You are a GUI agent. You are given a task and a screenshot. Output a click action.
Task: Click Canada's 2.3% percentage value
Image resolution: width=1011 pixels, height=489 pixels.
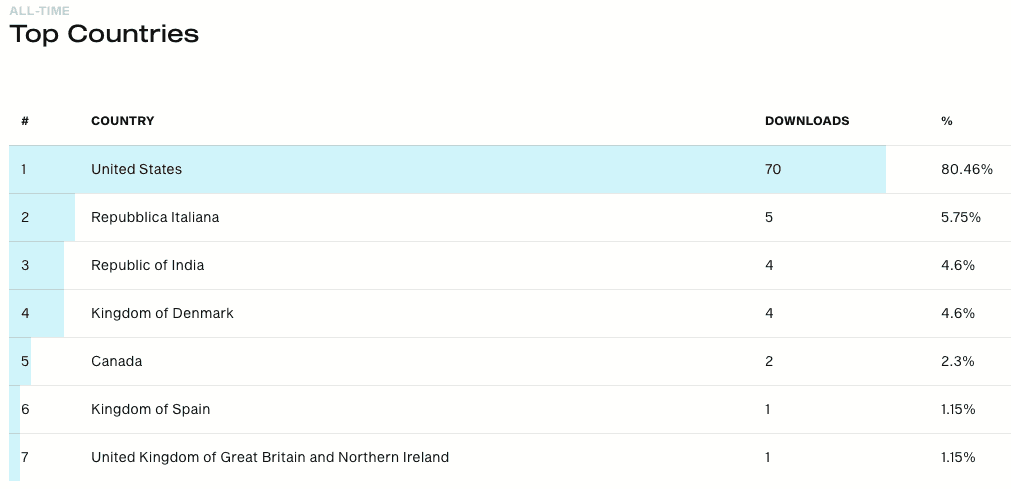[957, 361]
